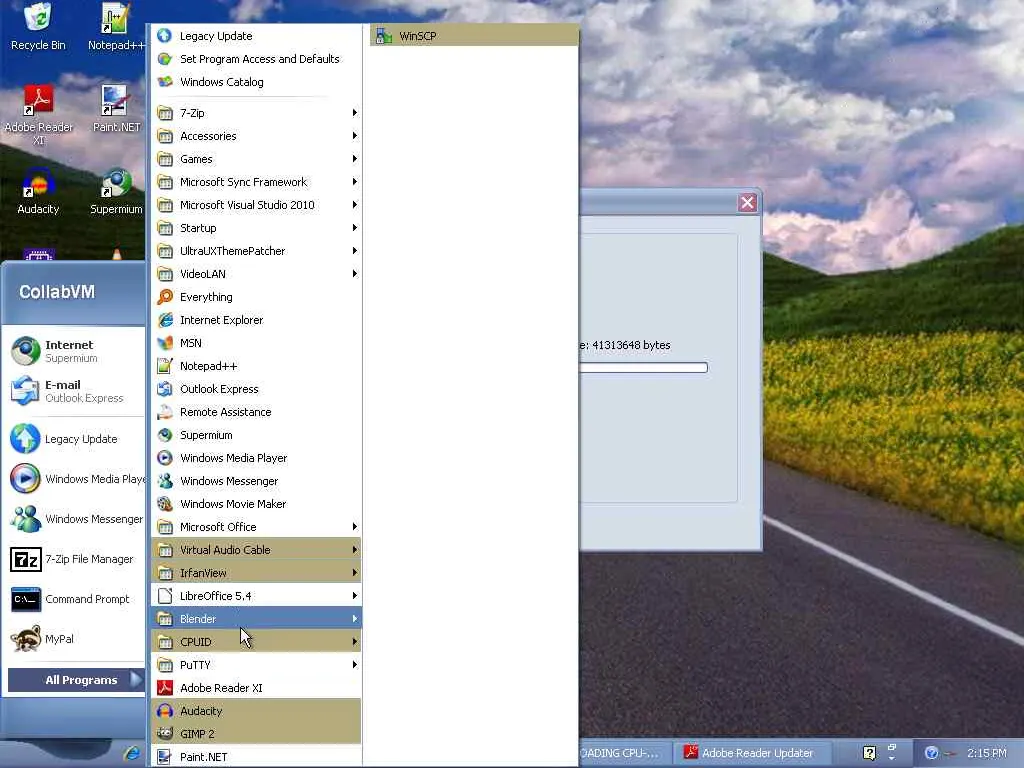
Task: Launch Audacity from programs list
Action: coord(257,711)
